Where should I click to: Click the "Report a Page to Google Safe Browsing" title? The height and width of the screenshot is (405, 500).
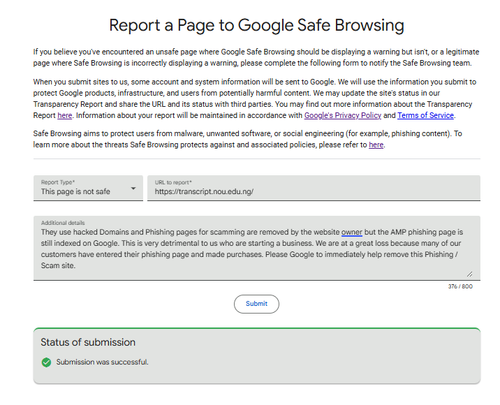[x=257, y=25]
